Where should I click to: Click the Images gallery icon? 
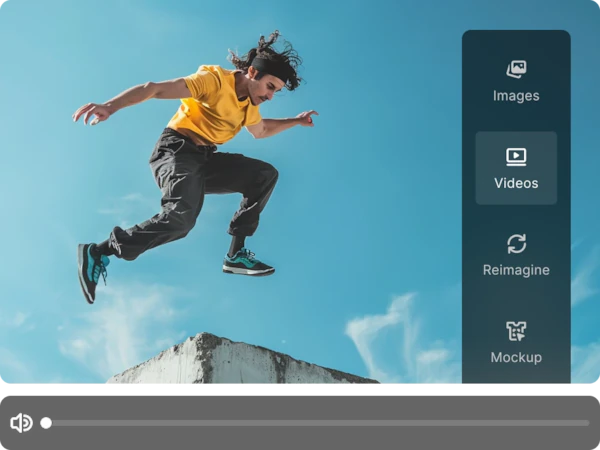[x=516, y=69]
